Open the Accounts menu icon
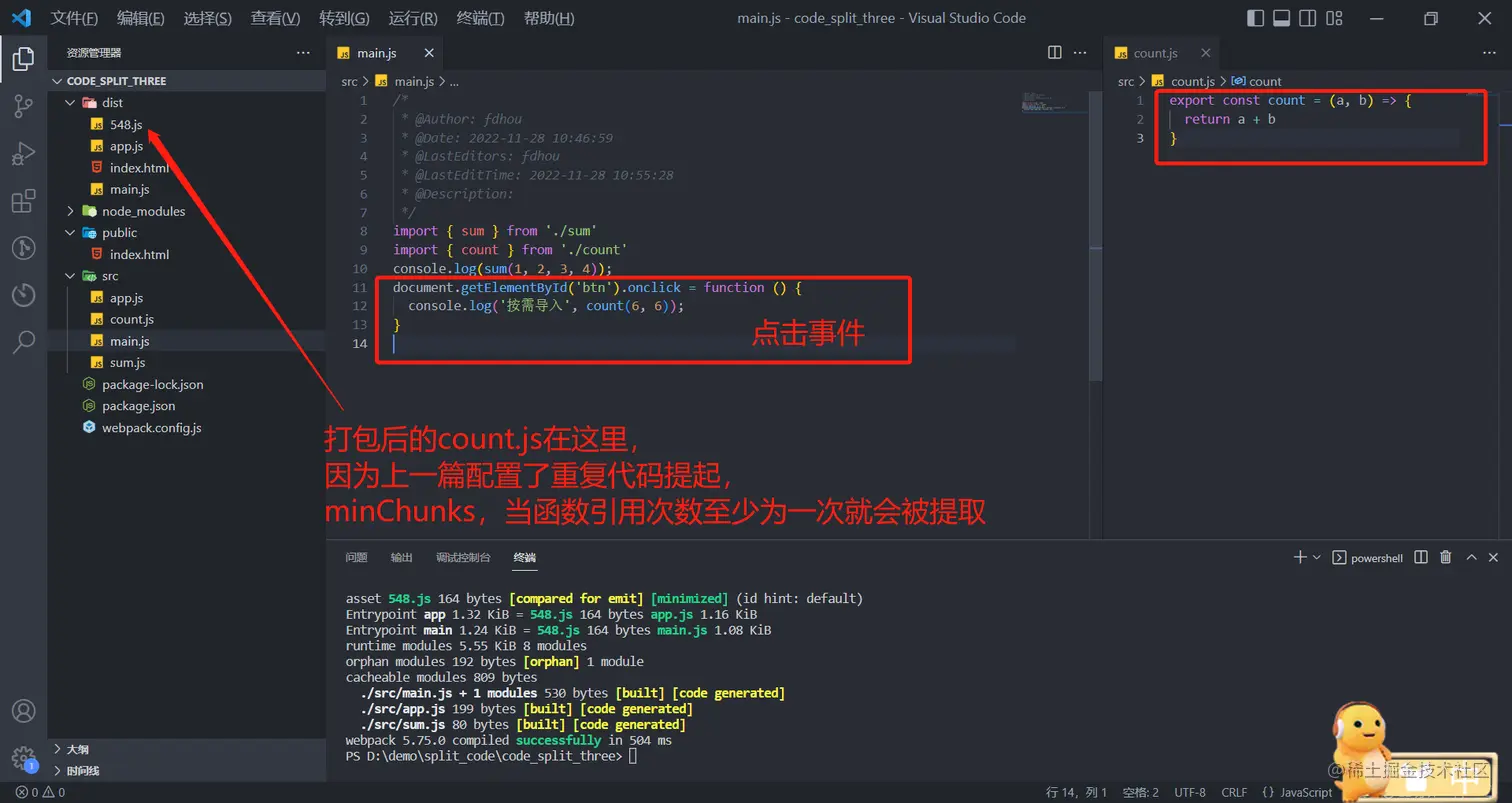 coord(23,711)
